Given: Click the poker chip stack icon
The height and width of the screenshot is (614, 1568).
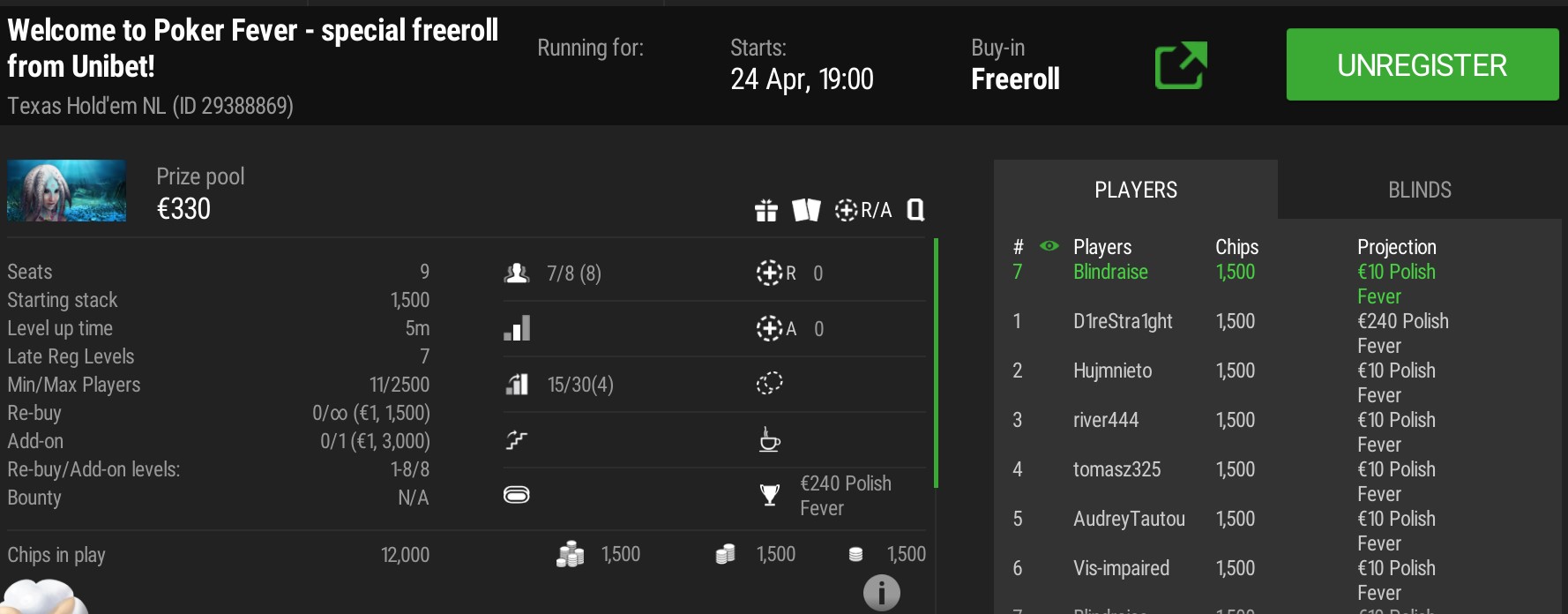Looking at the screenshot, I should point(571,554).
